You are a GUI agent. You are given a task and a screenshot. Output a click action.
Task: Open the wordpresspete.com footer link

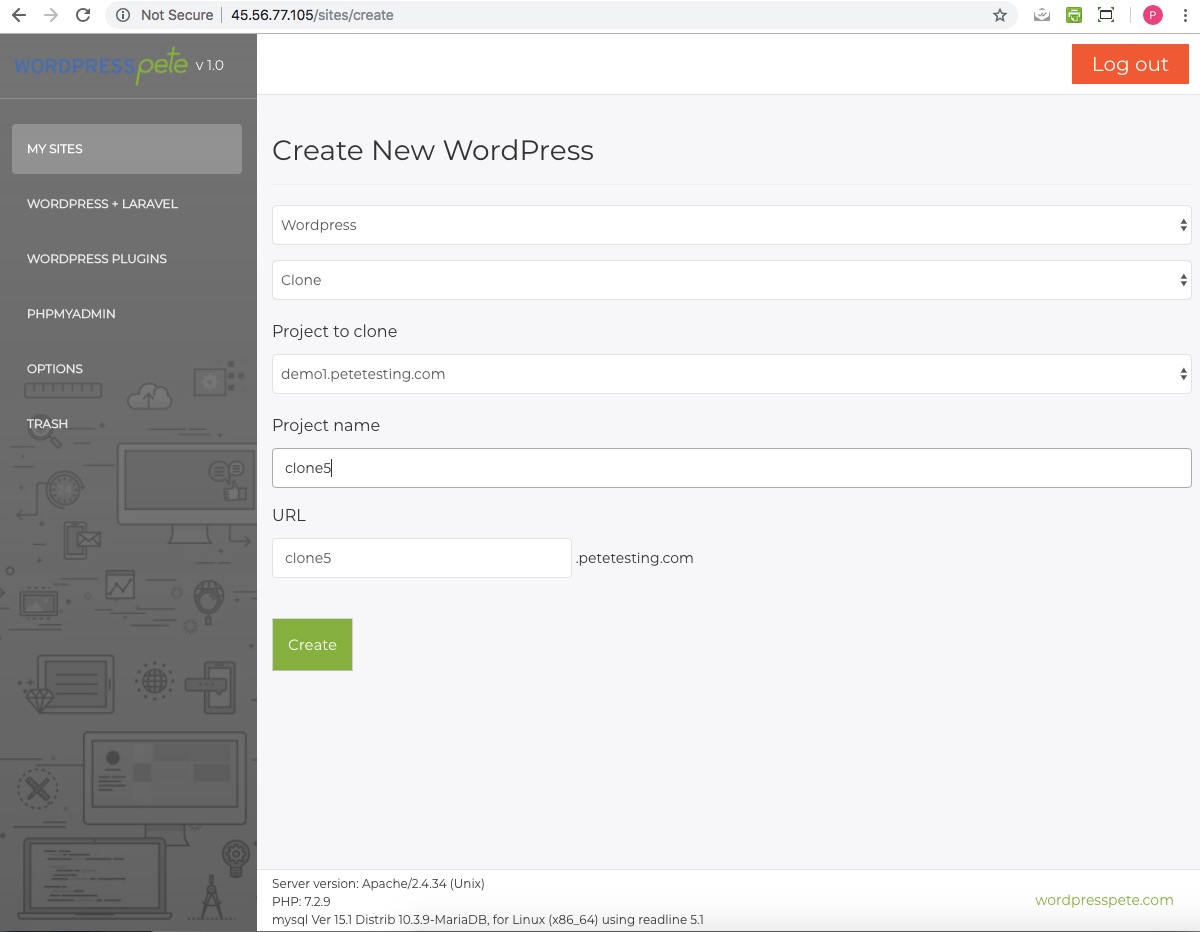1104,900
